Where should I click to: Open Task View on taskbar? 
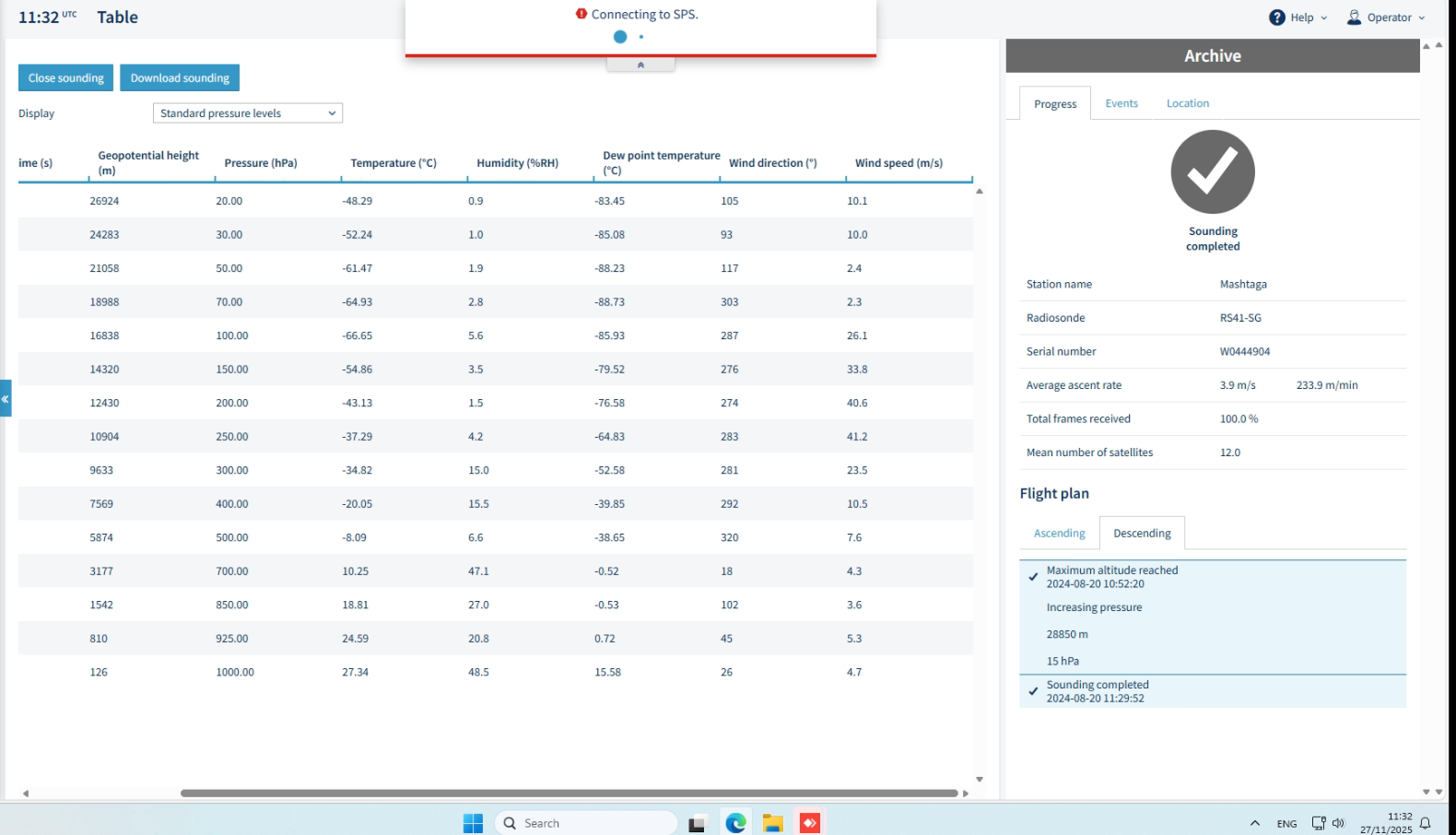(697, 823)
